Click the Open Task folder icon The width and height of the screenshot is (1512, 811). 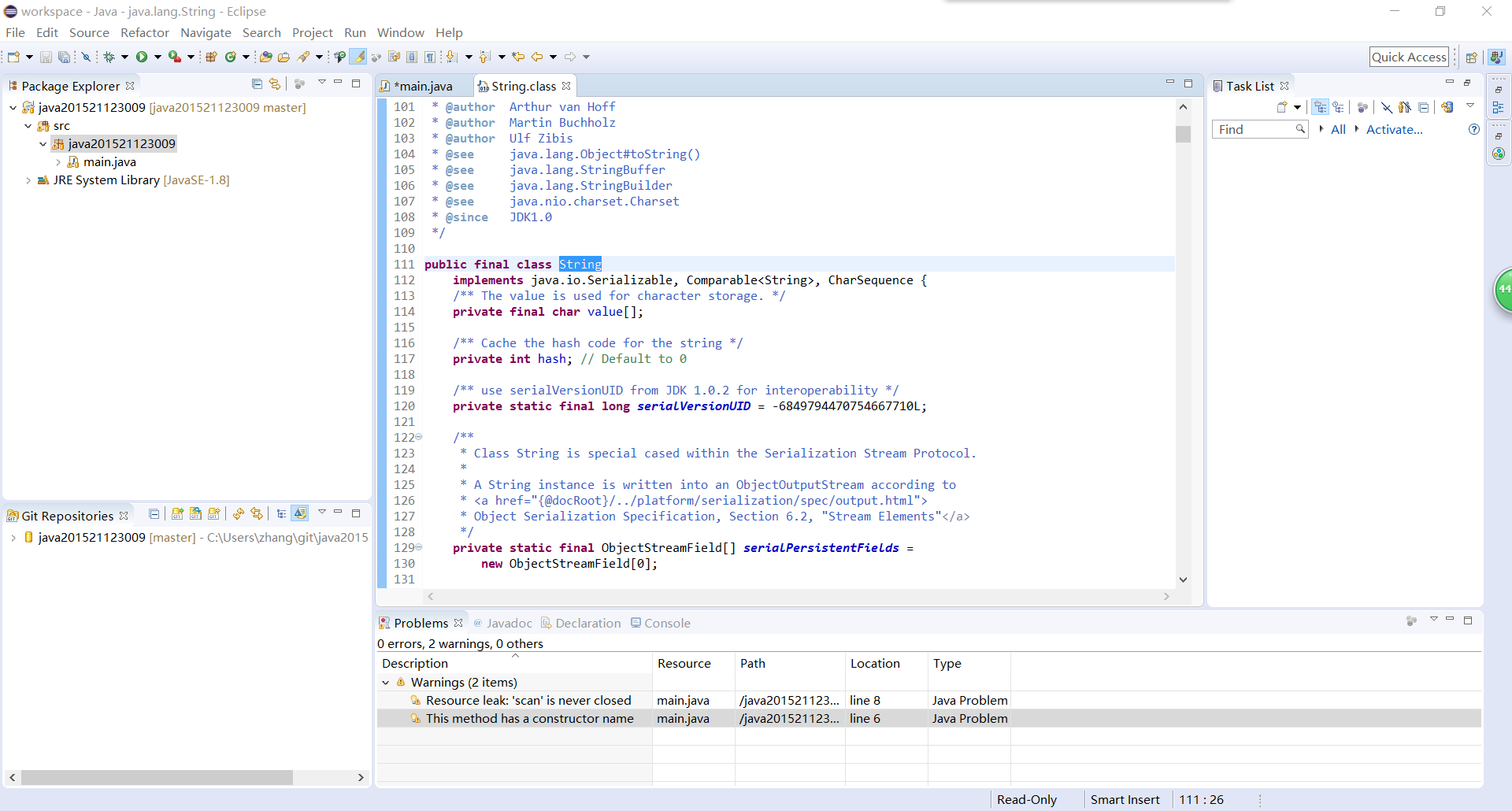click(283, 57)
